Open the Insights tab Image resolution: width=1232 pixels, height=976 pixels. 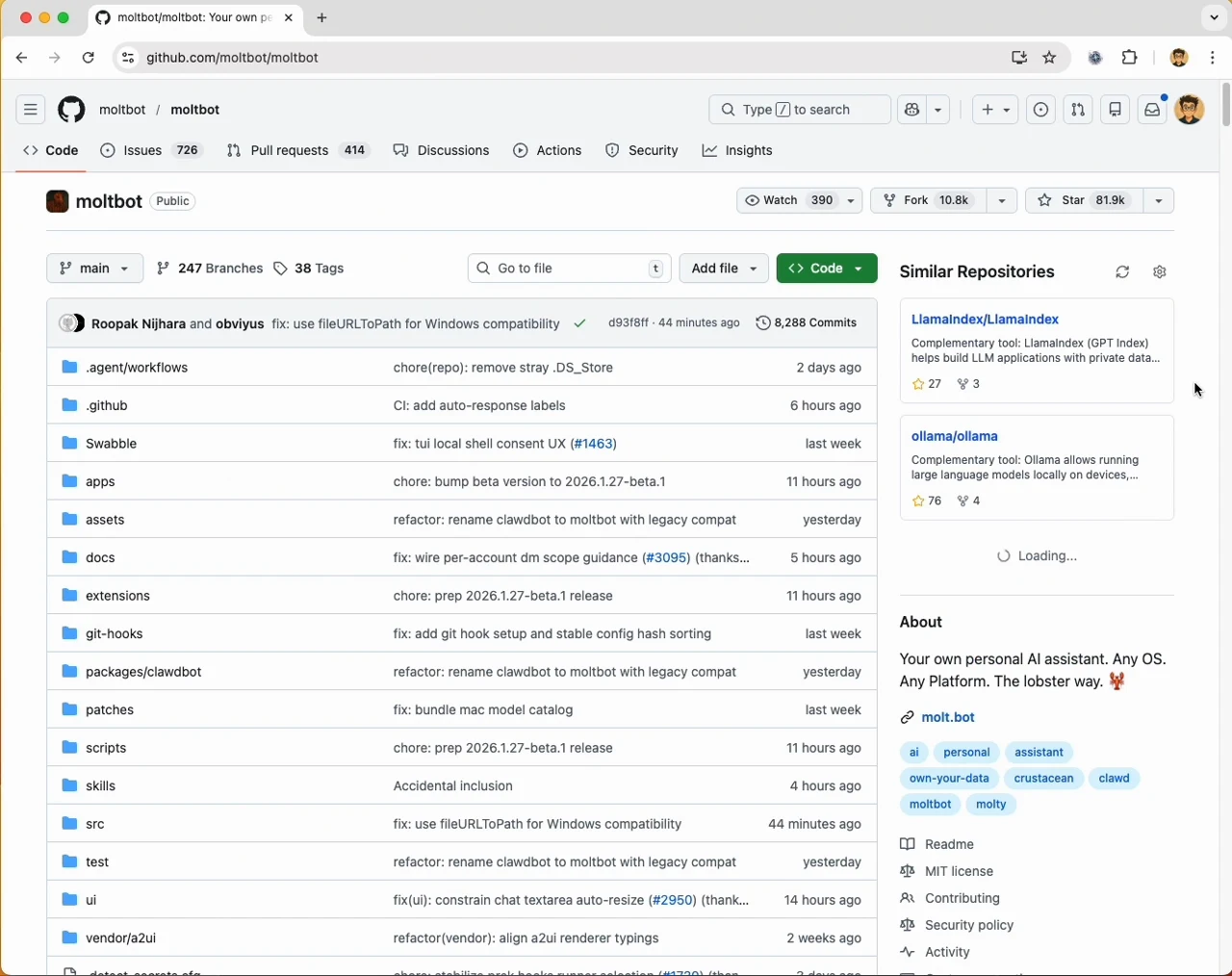point(737,151)
